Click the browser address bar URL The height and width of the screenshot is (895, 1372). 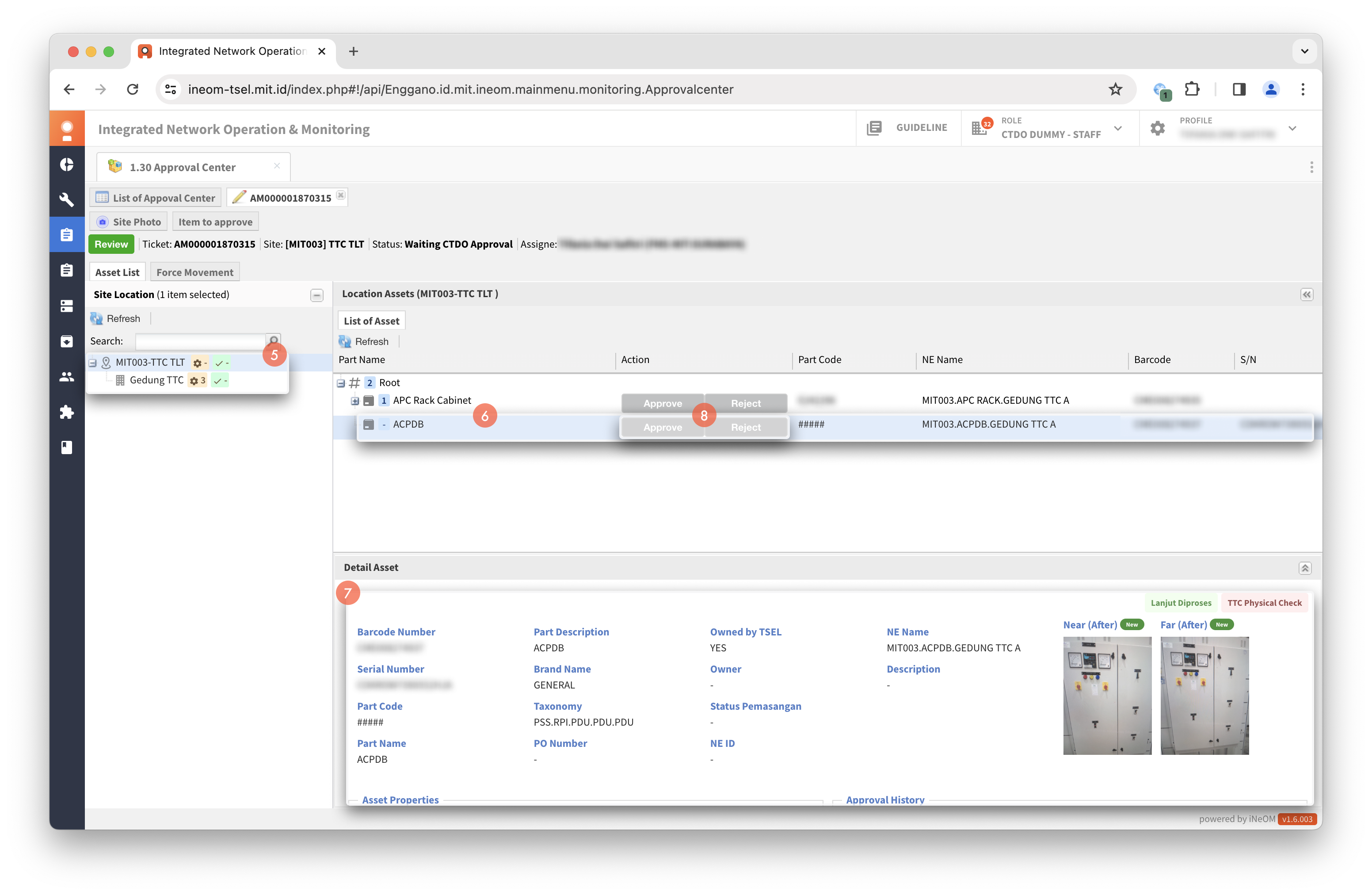tap(461, 89)
